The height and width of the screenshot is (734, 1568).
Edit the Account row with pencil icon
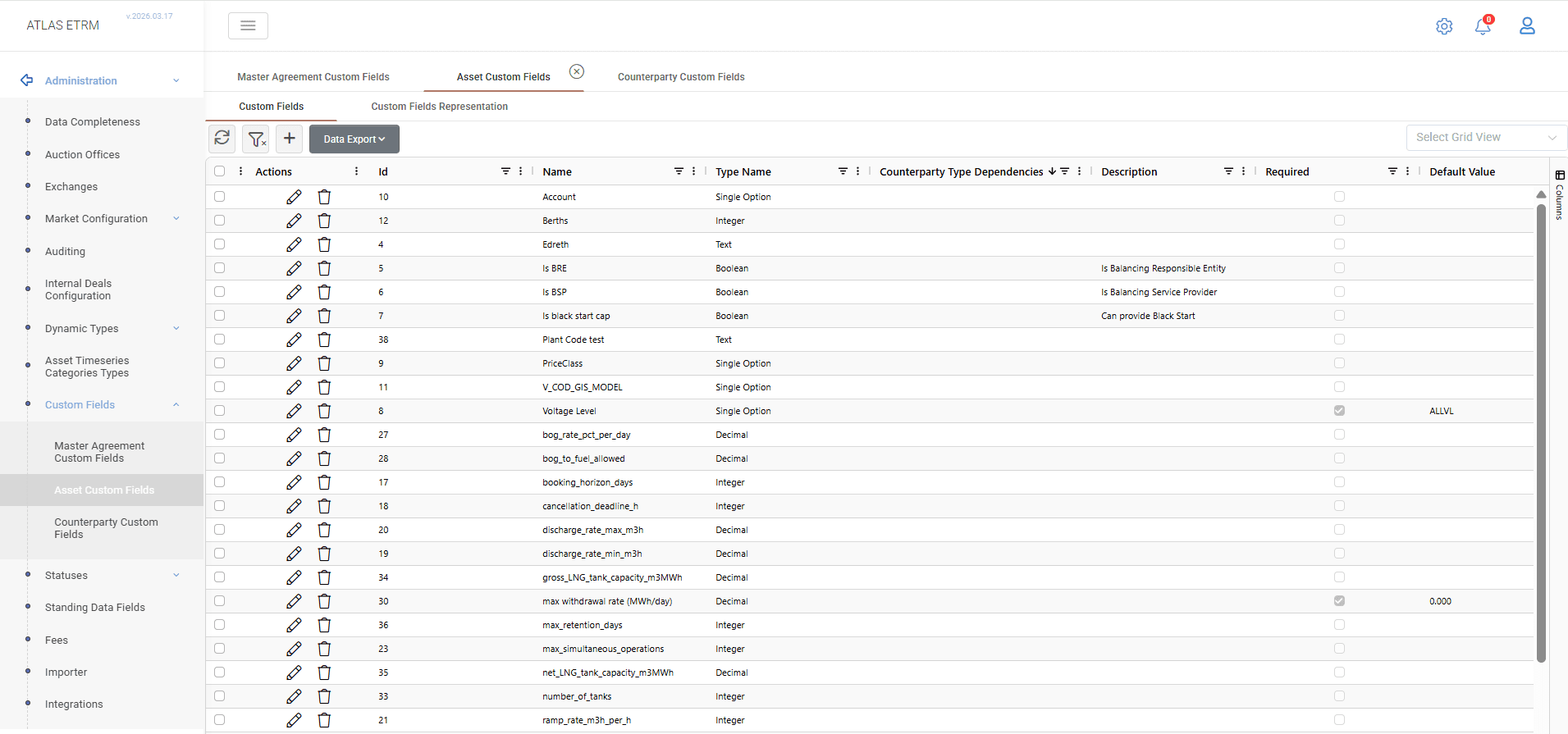(x=294, y=197)
